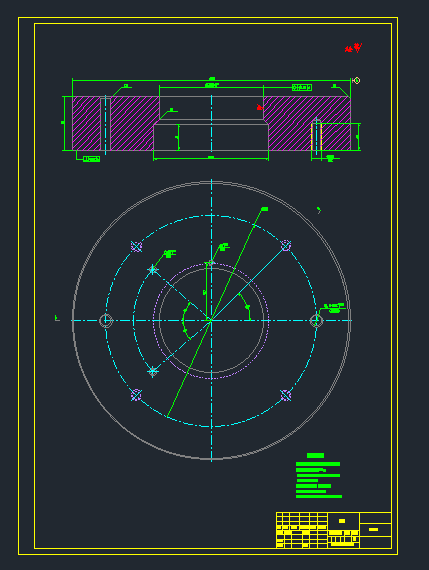Select the angle dimension arc left of the center
The image size is (429, 570).
[185, 320]
